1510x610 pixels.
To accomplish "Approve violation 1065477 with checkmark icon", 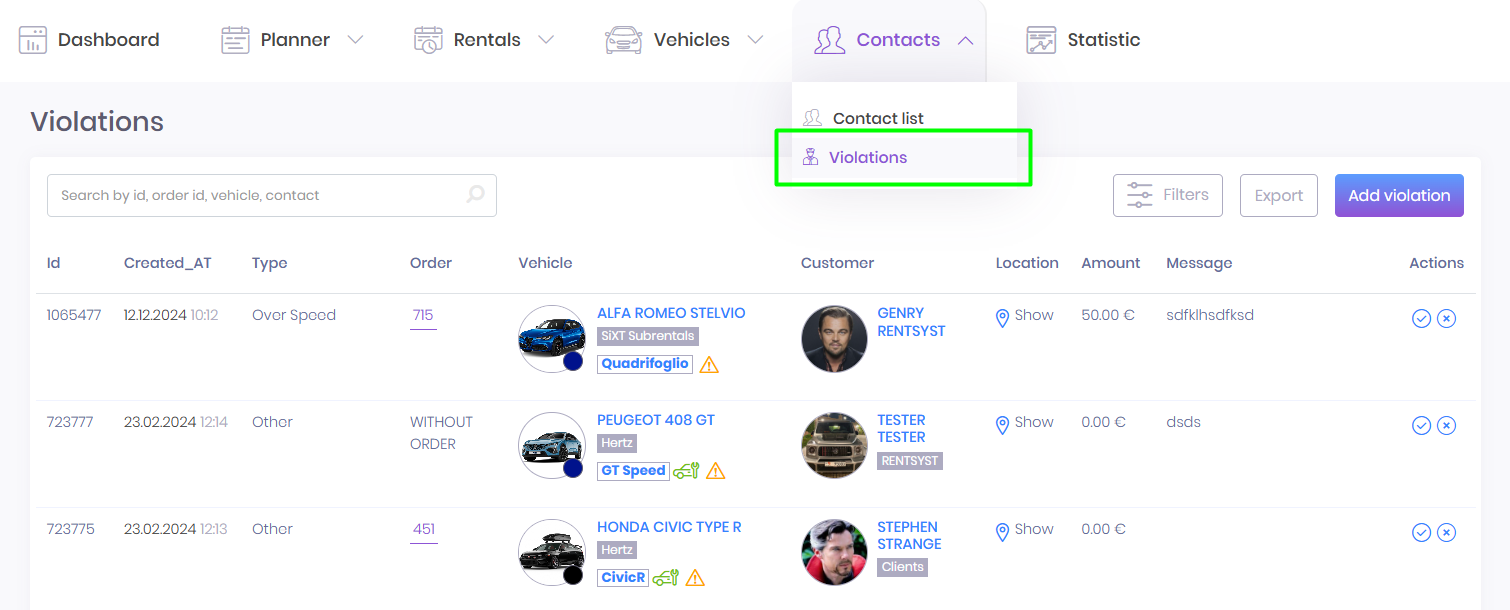I will tap(1421, 318).
